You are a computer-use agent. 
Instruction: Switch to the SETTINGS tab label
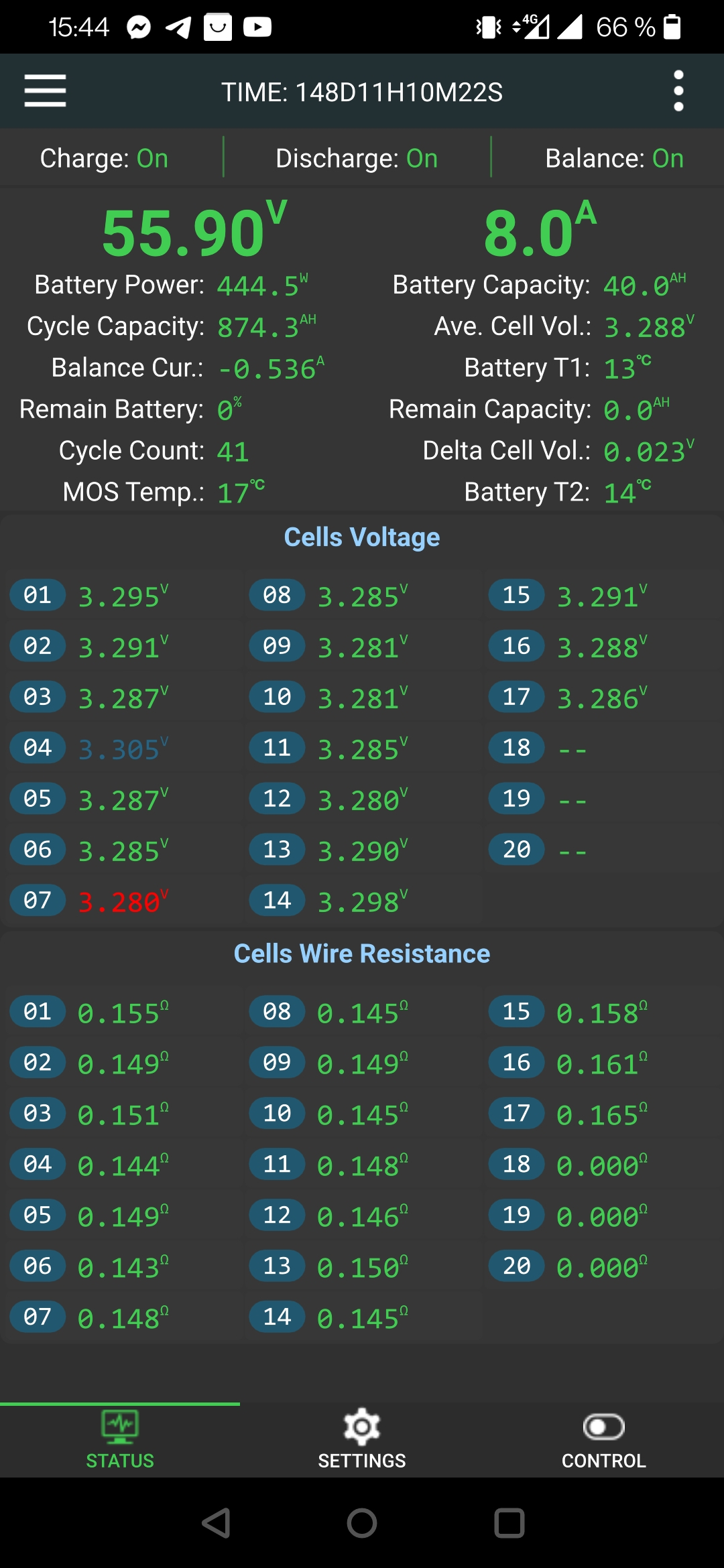(362, 1461)
